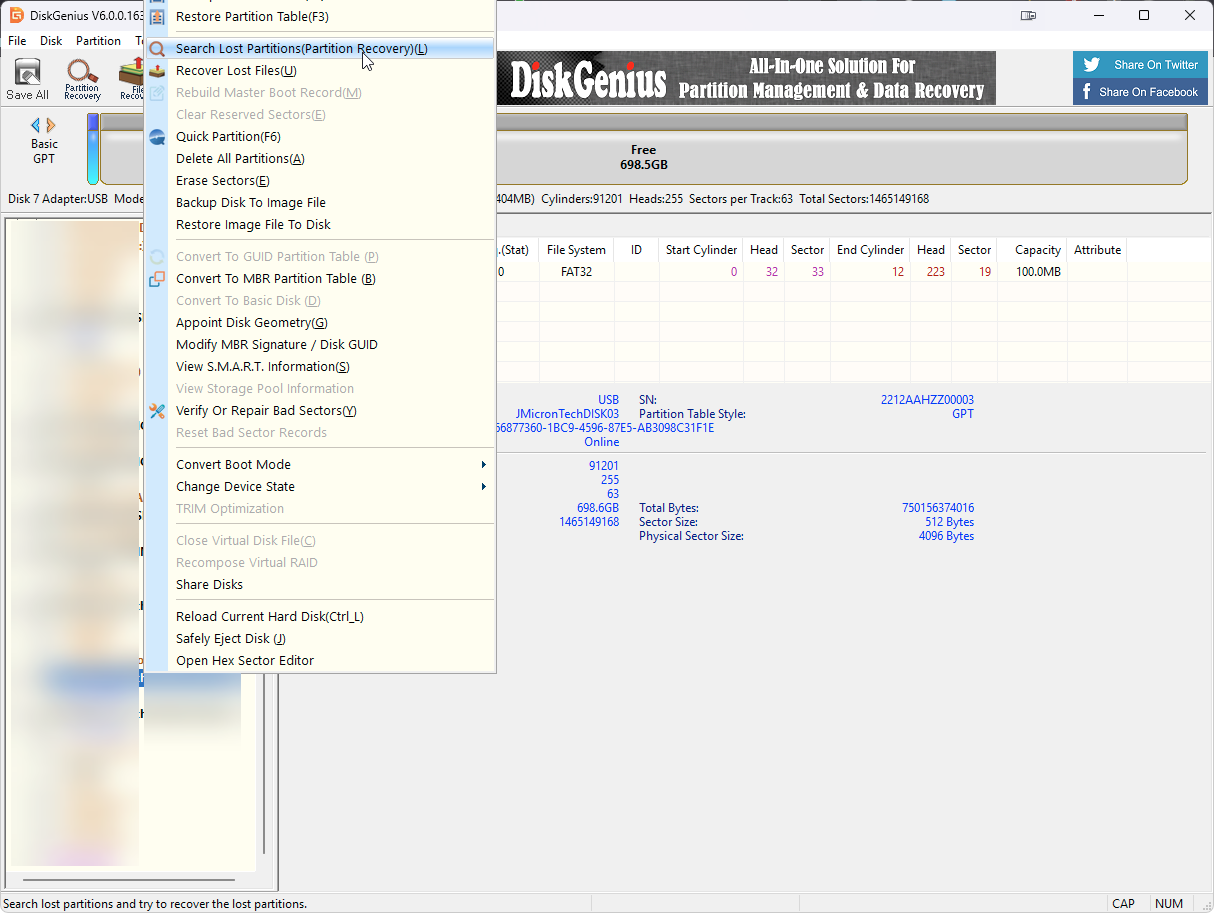Screen dimensions: 1214x913
Task: Click the DiskGenius logo in title bar
Action: (x=17, y=15)
